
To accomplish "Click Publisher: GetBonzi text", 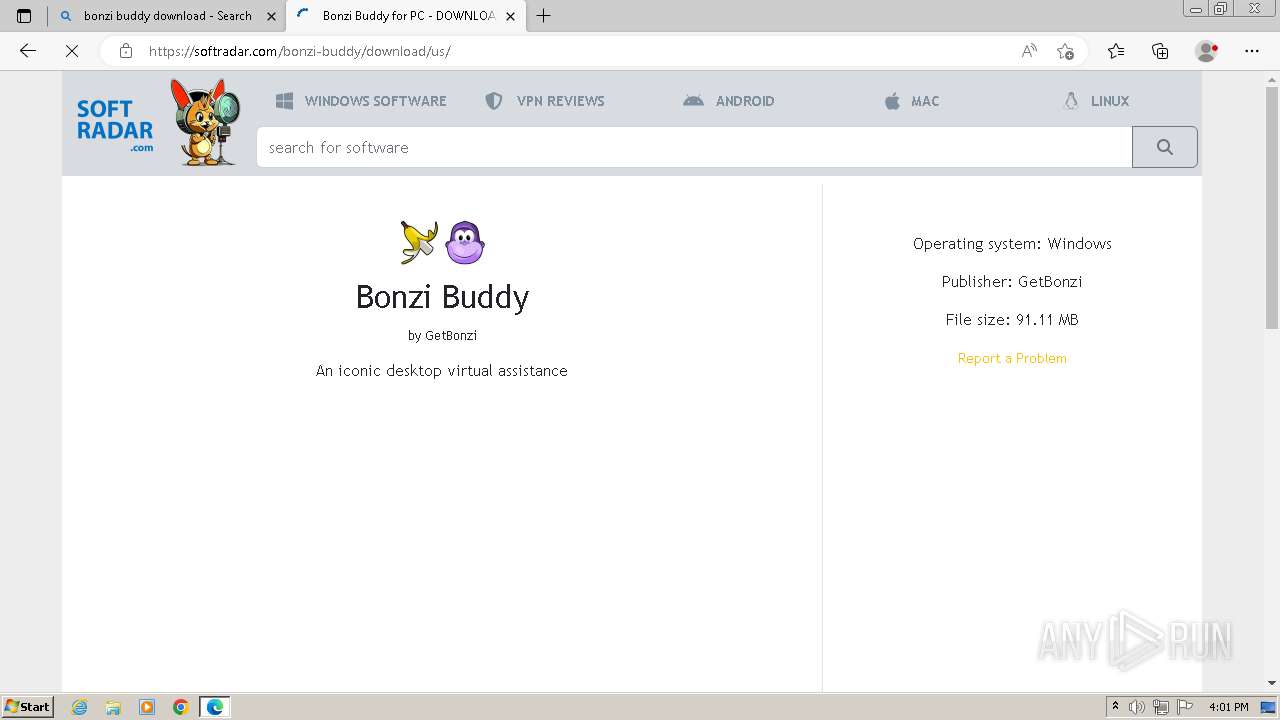I will tap(1012, 282).
